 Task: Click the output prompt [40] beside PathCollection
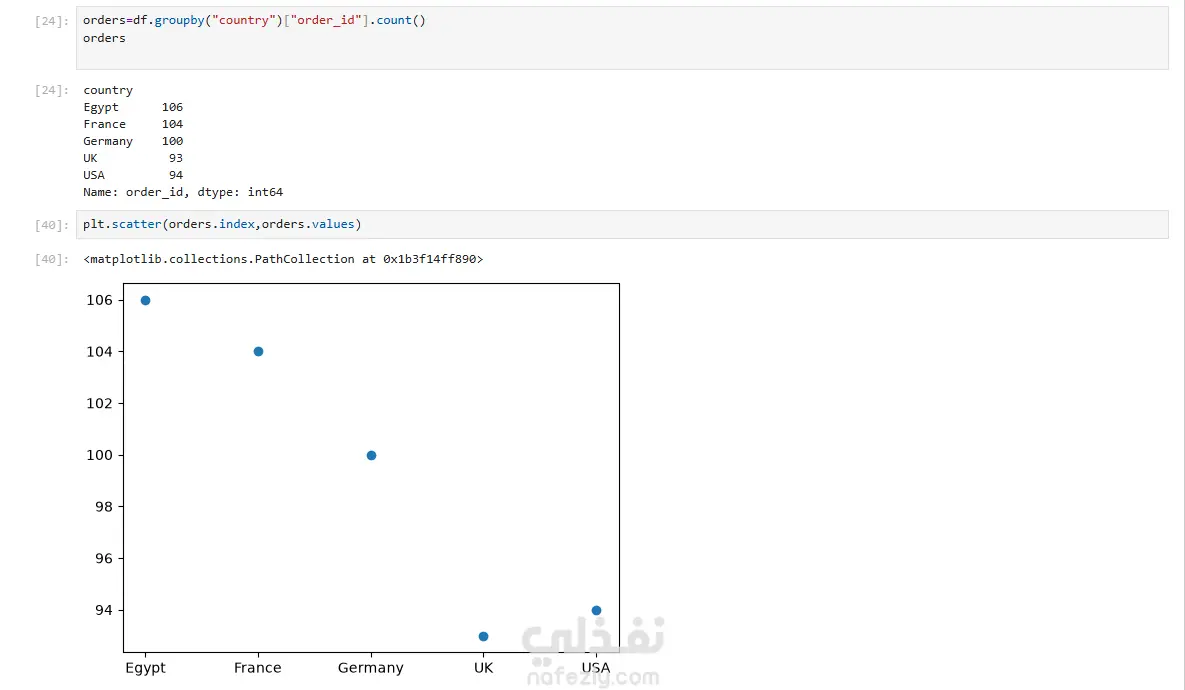pyautogui.click(x=52, y=259)
